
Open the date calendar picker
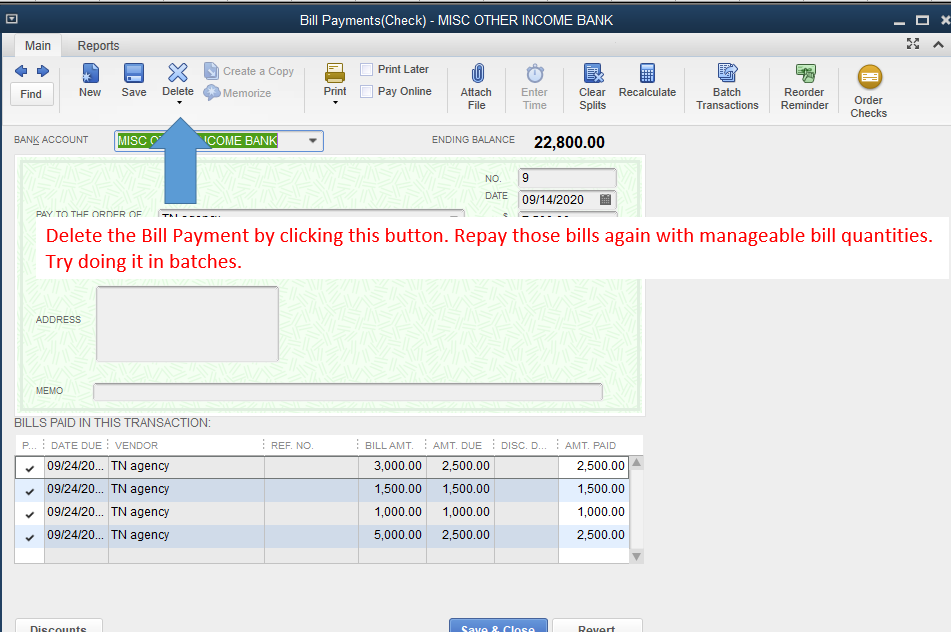click(x=605, y=200)
